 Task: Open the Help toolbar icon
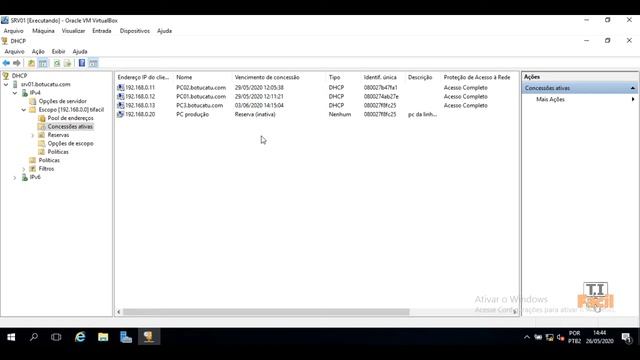click(x=82, y=63)
